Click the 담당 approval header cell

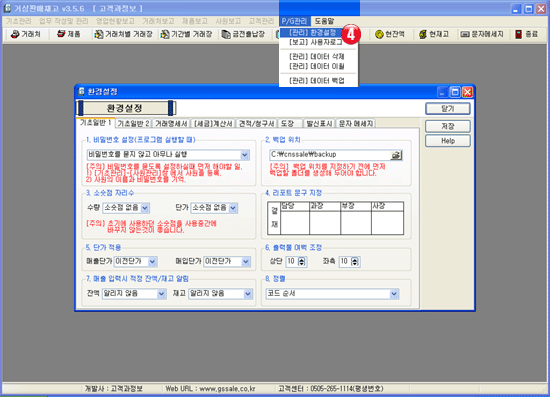(x=295, y=207)
